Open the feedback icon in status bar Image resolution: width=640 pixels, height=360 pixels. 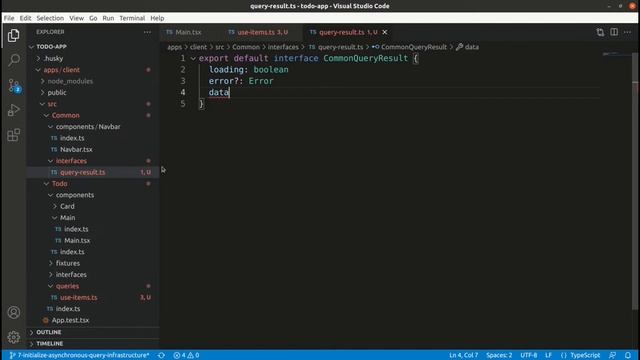click(x=612, y=355)
